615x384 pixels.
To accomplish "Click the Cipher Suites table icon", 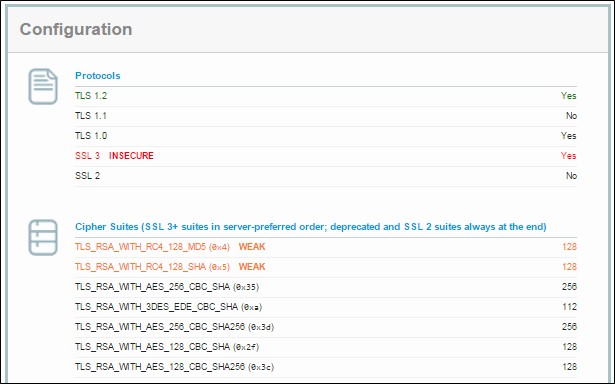I will (x=43, y=237).
